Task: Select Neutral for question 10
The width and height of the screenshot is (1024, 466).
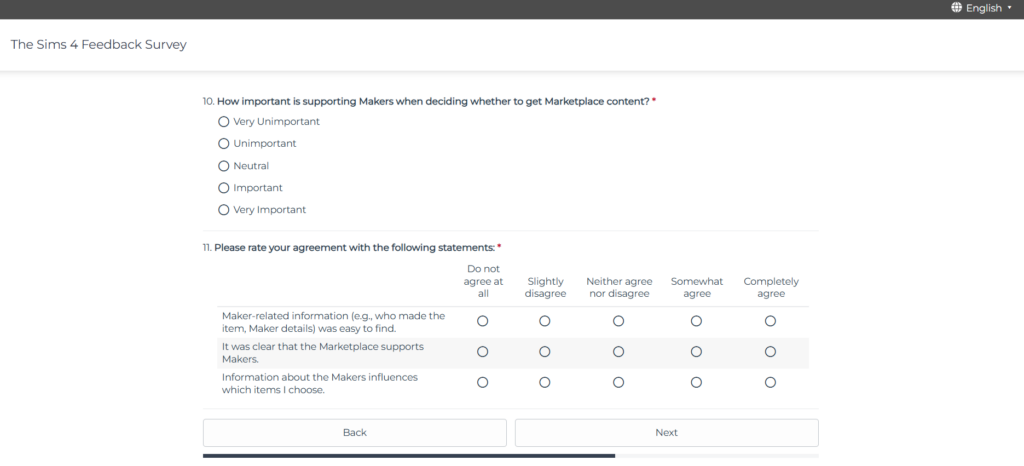Action: pos(224,166)
